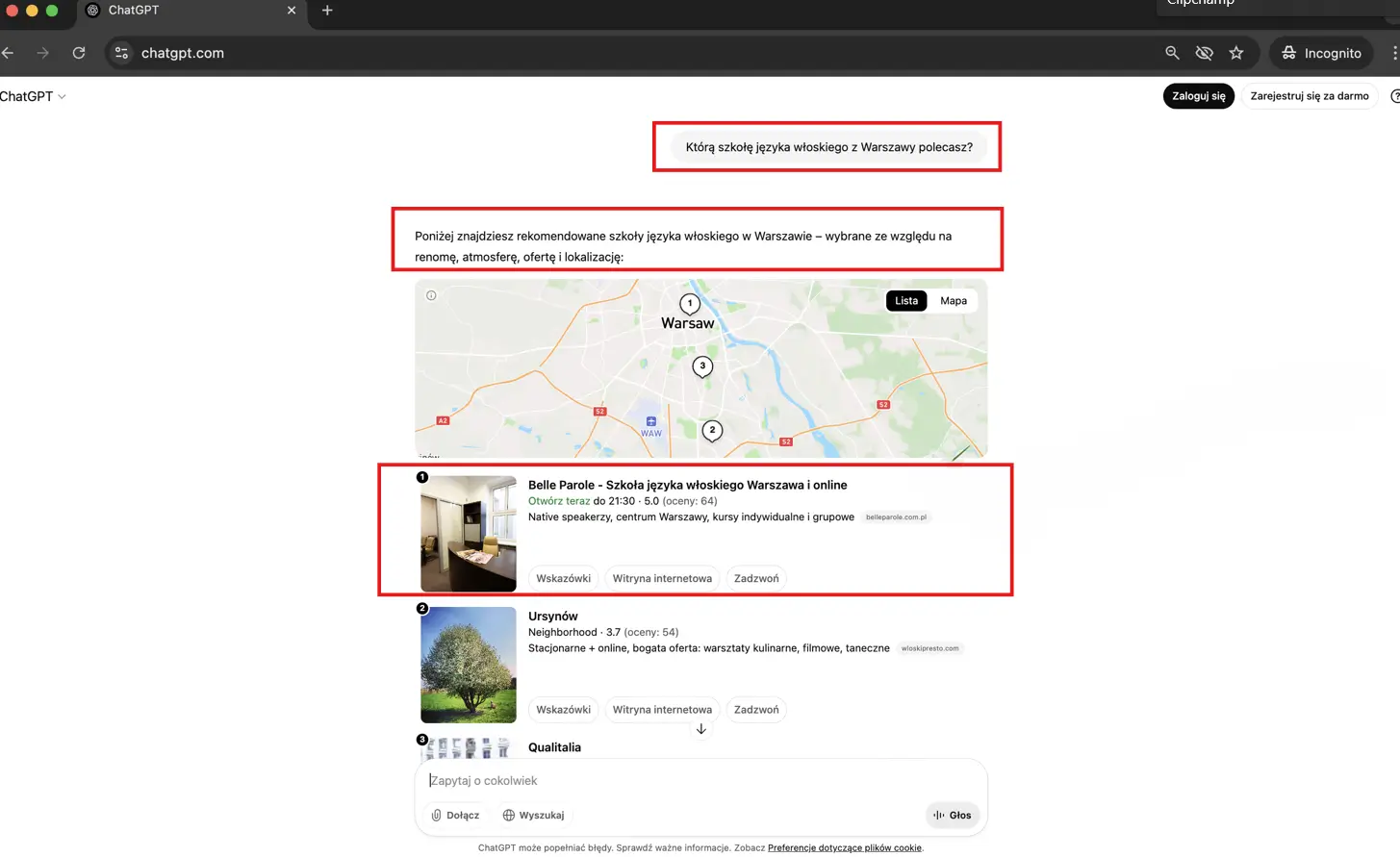This screenshot has width=1400, height=857.
Task: Click Wskazówki for Ursynów
Action: point(563,710)
